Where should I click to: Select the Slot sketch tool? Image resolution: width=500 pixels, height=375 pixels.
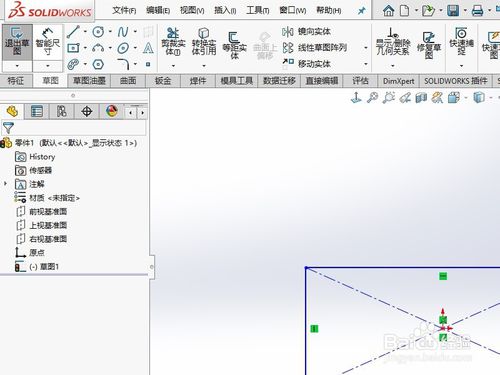point(73,64)
